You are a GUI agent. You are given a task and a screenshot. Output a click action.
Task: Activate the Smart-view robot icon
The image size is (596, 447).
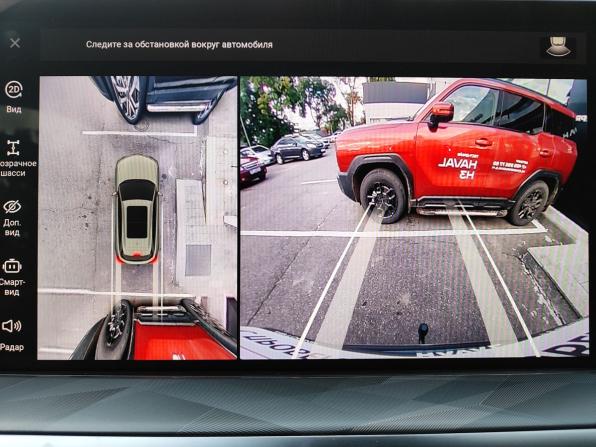coord(12,266)
